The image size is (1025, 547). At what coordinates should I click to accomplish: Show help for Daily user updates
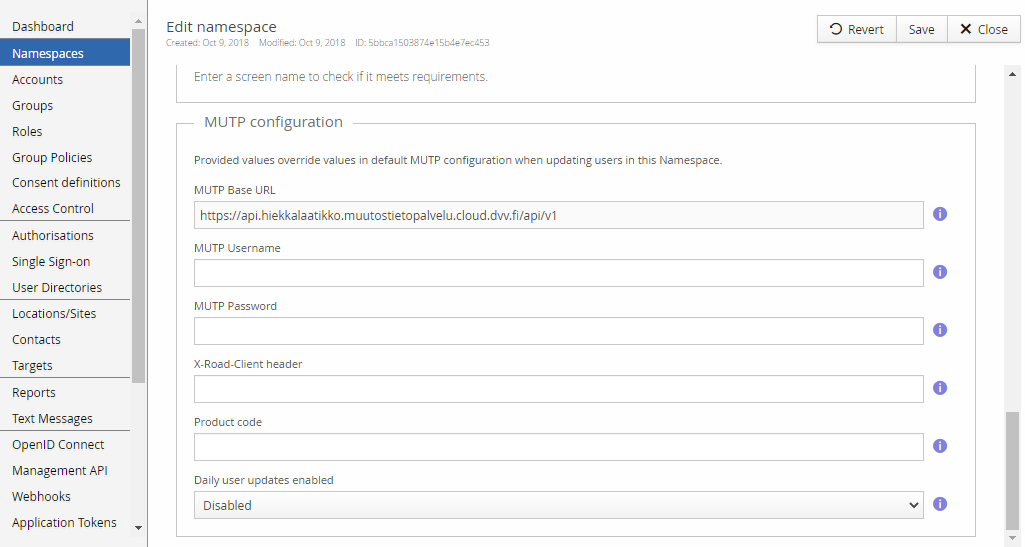(x=940, y=505)
